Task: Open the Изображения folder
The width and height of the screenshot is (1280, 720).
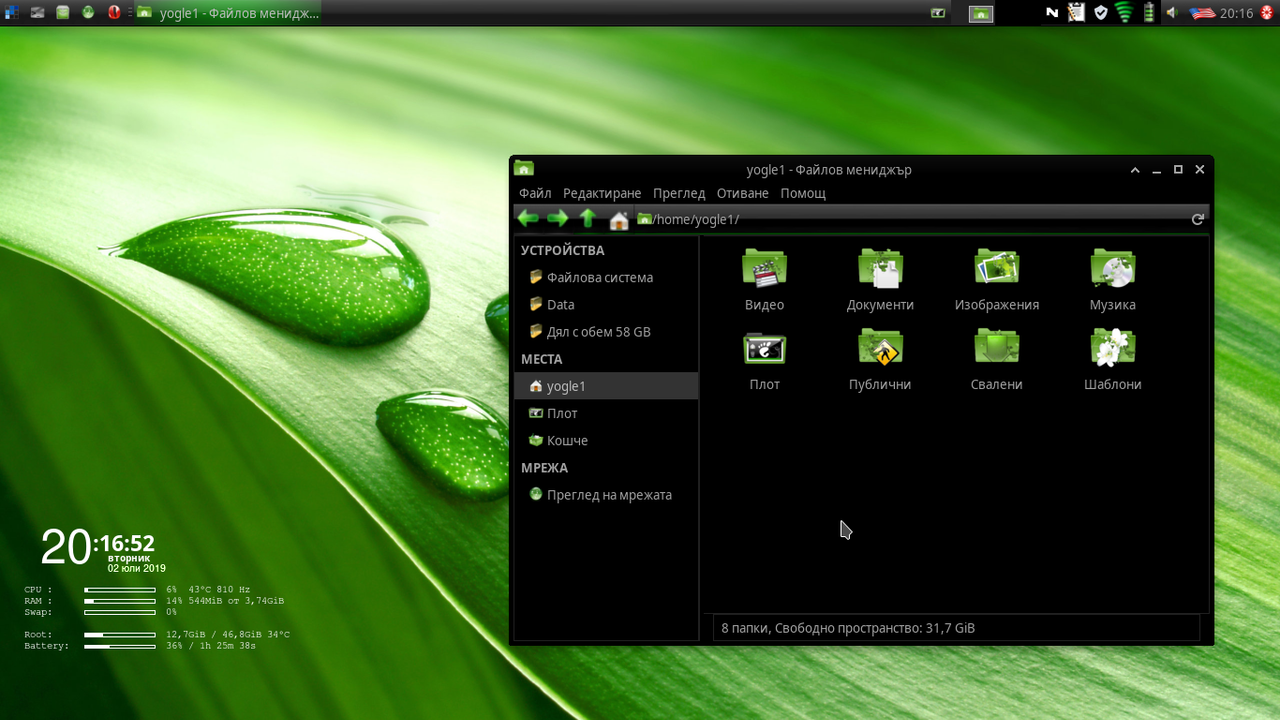Action: pos(997,281)
